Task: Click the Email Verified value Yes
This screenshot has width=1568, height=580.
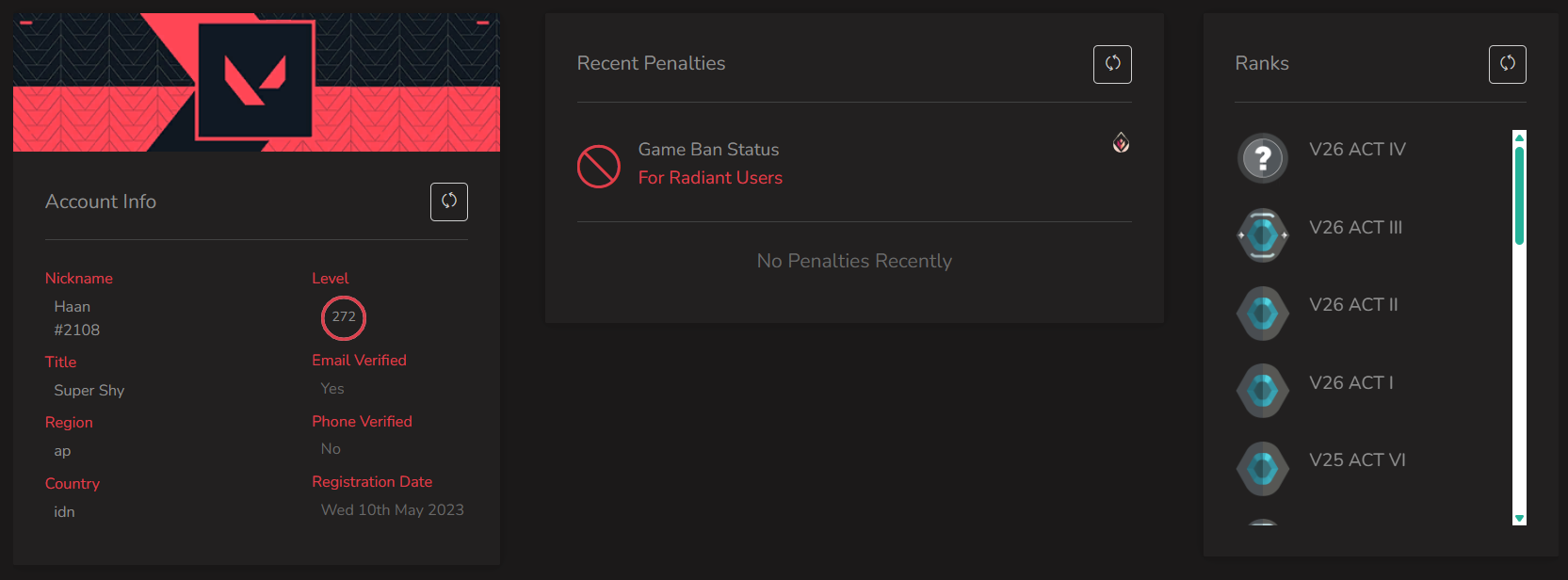Action: coord(332,389)
